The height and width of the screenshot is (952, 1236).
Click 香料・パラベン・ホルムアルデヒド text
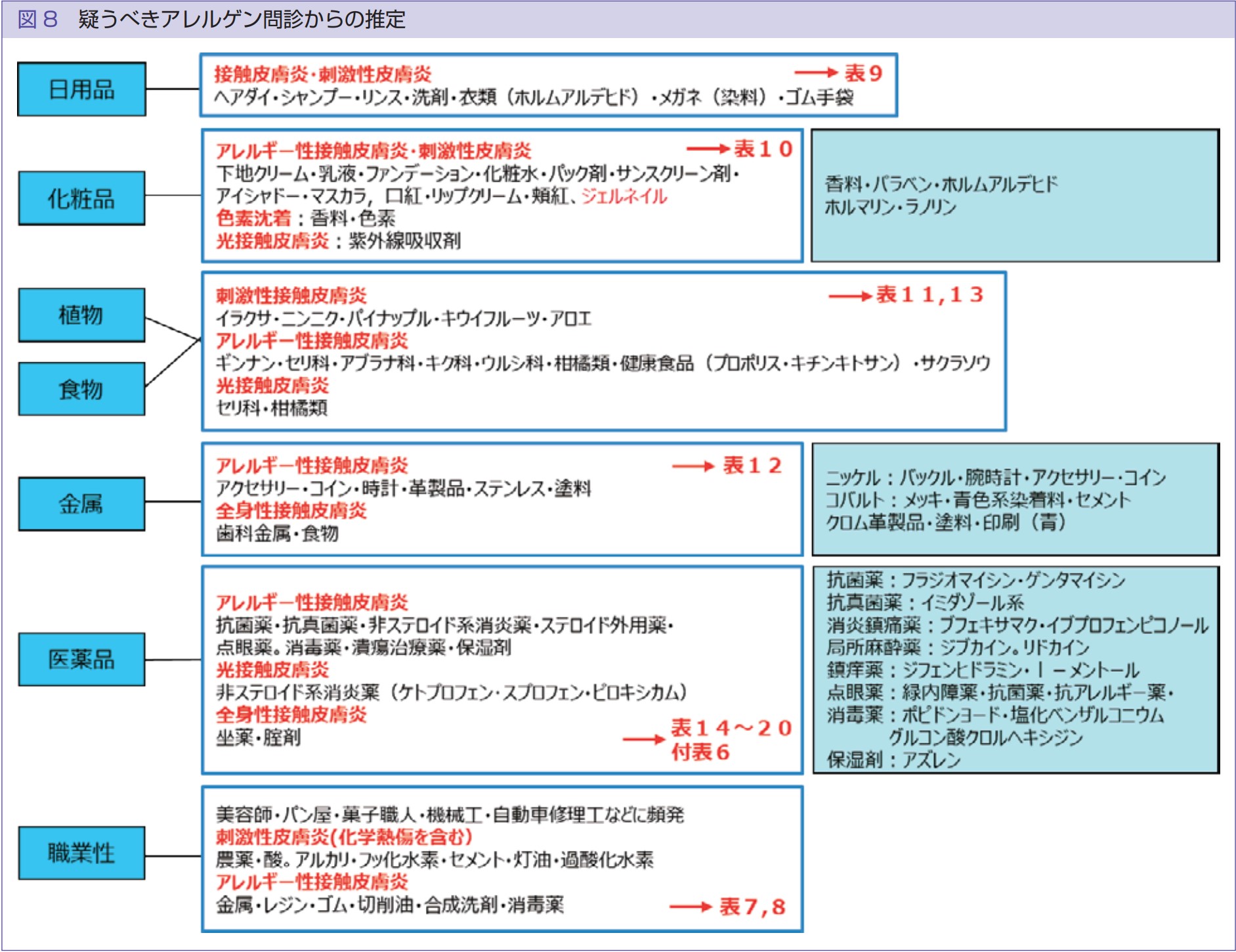(x=941, y=184)
